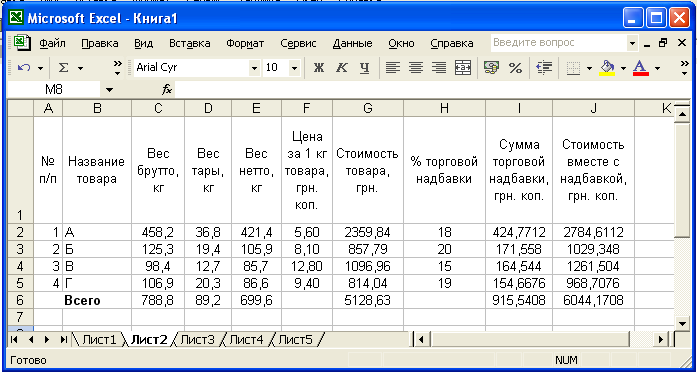The width and height of the screenshot is (697, 372).
Task: Apply currency format icon
Action: (491, 68)
